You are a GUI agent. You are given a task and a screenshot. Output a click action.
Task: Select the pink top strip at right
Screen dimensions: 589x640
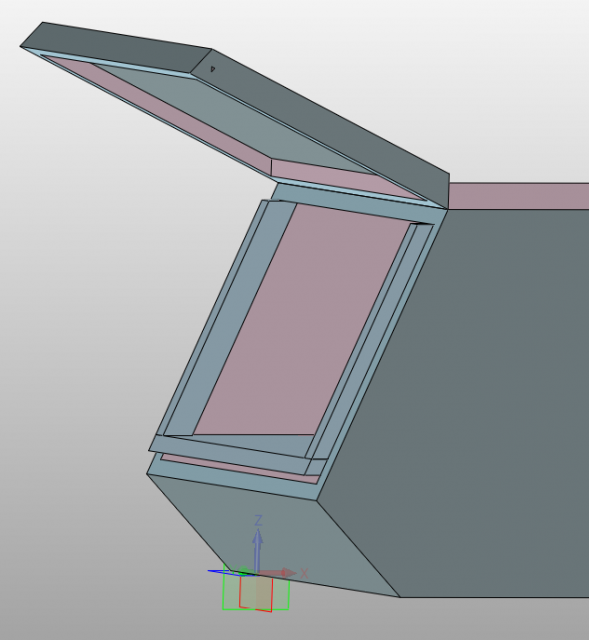tap(518, 196)
